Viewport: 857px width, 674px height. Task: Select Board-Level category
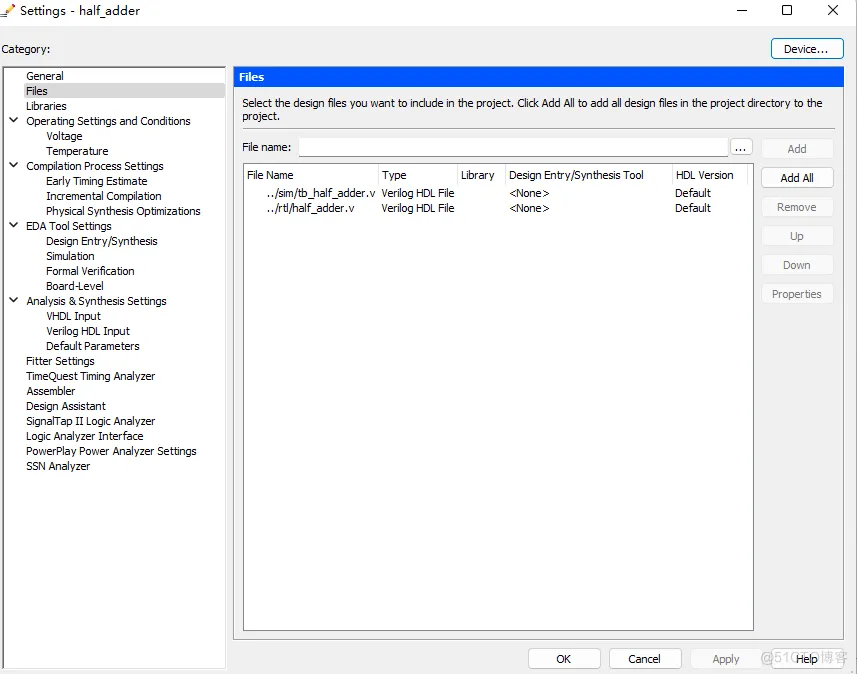[75, 286]
